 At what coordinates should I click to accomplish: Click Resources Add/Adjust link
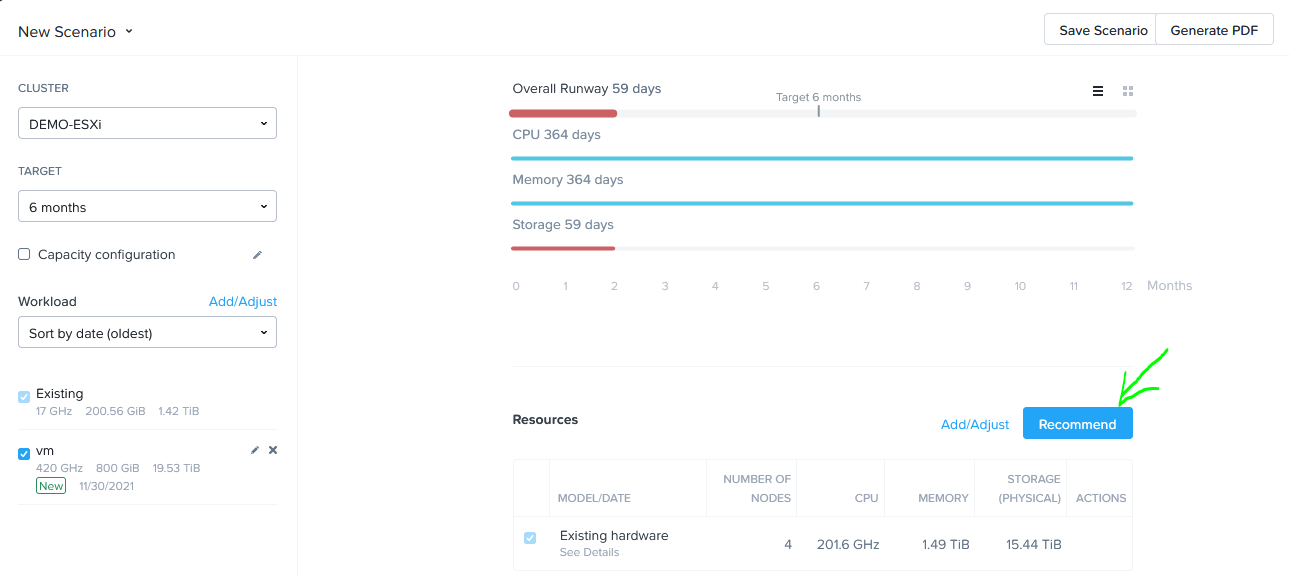tap(975, 424)
